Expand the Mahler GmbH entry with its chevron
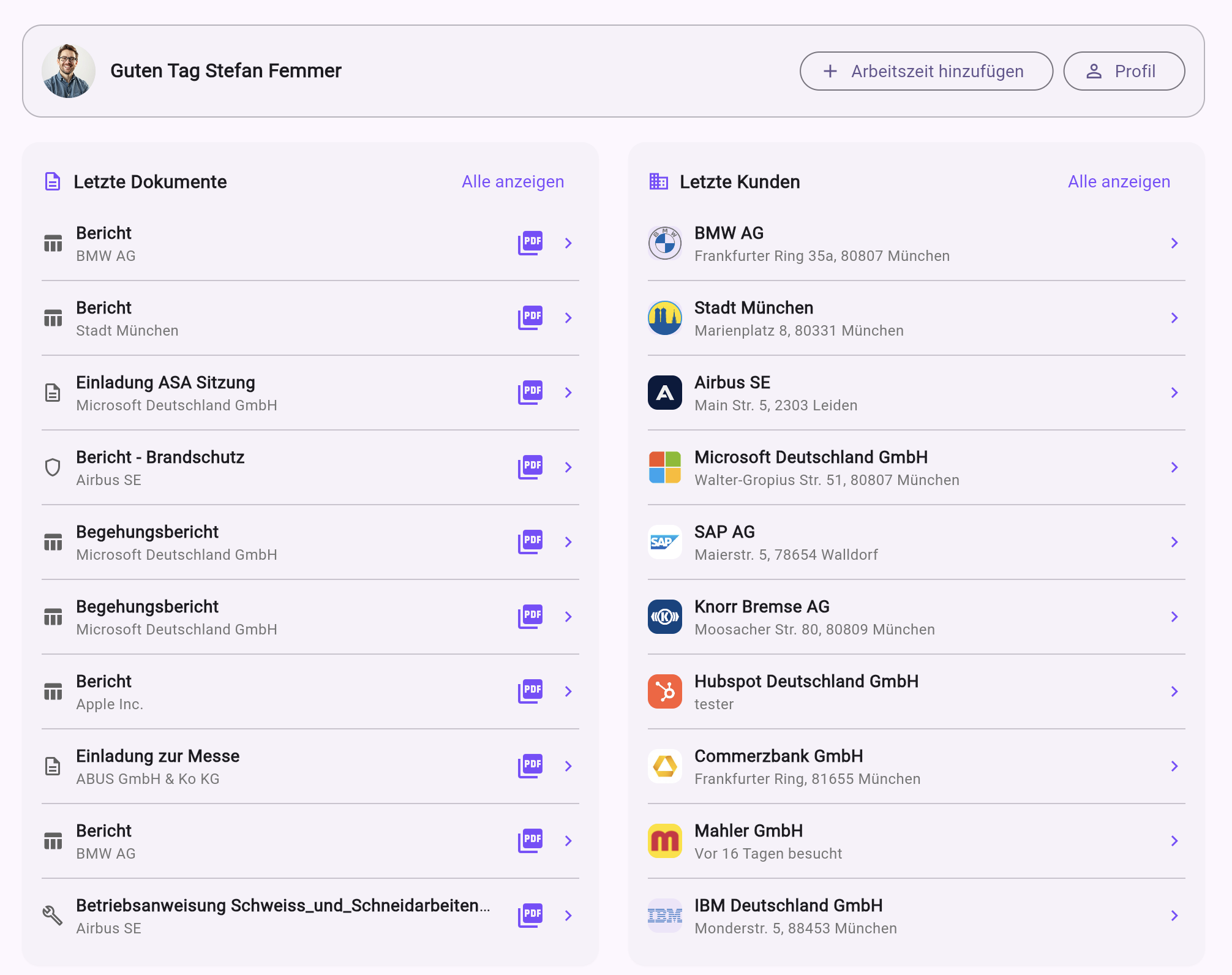1232x975 pixels. (x=1174, y=840)
